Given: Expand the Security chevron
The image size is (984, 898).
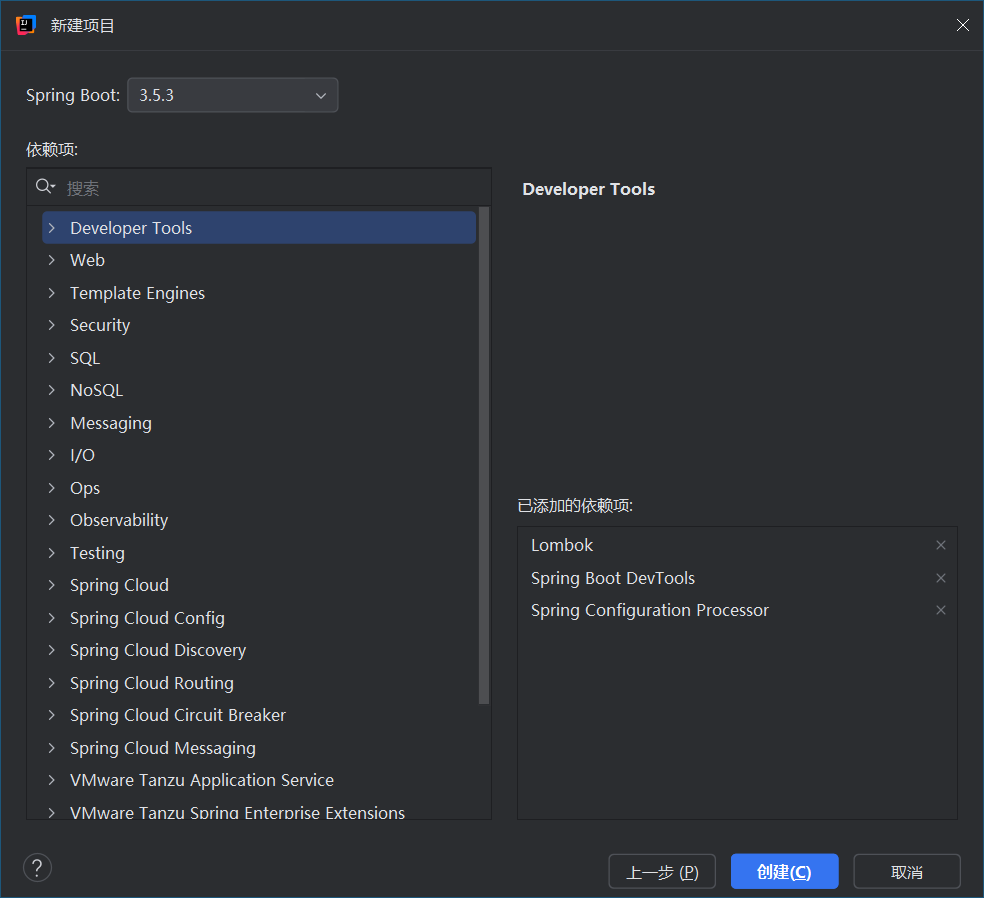Looking at the screenshot, I should [52, 325].
